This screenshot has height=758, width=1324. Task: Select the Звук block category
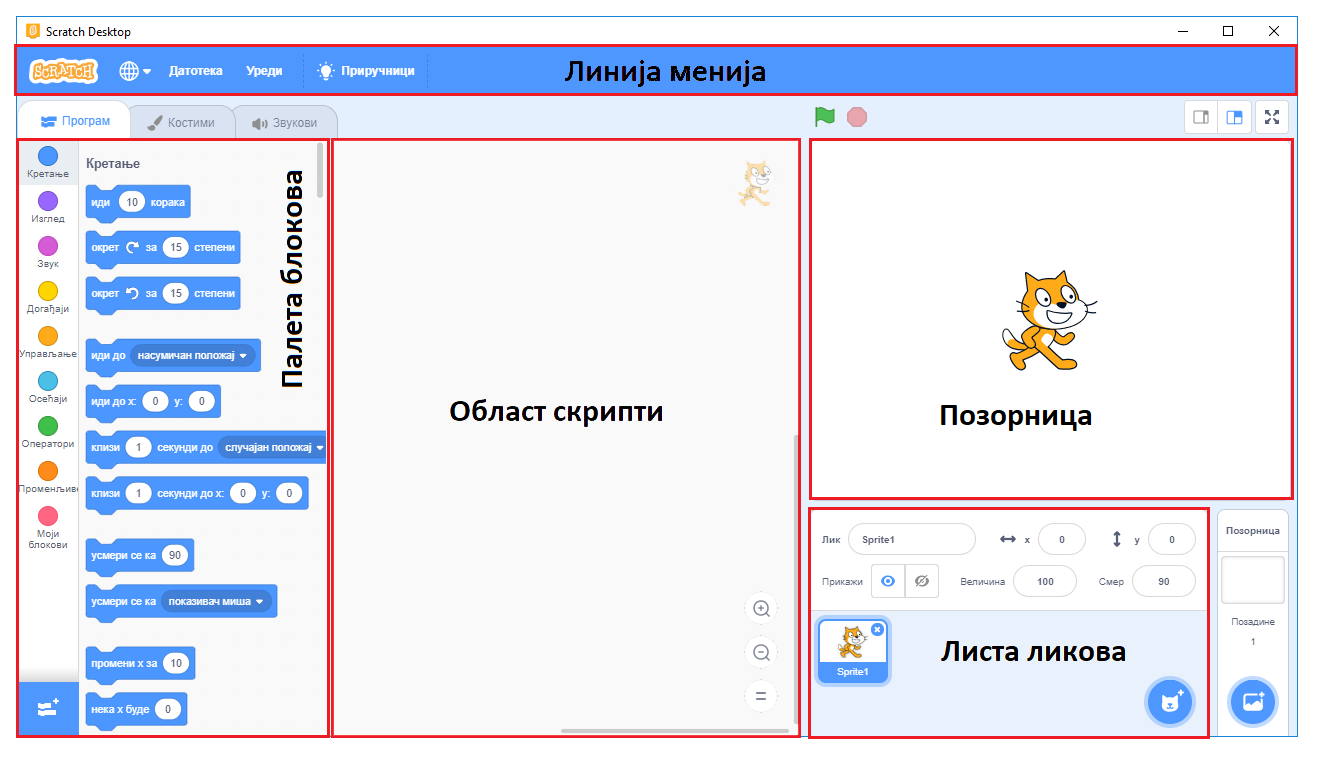coord(48,253)
